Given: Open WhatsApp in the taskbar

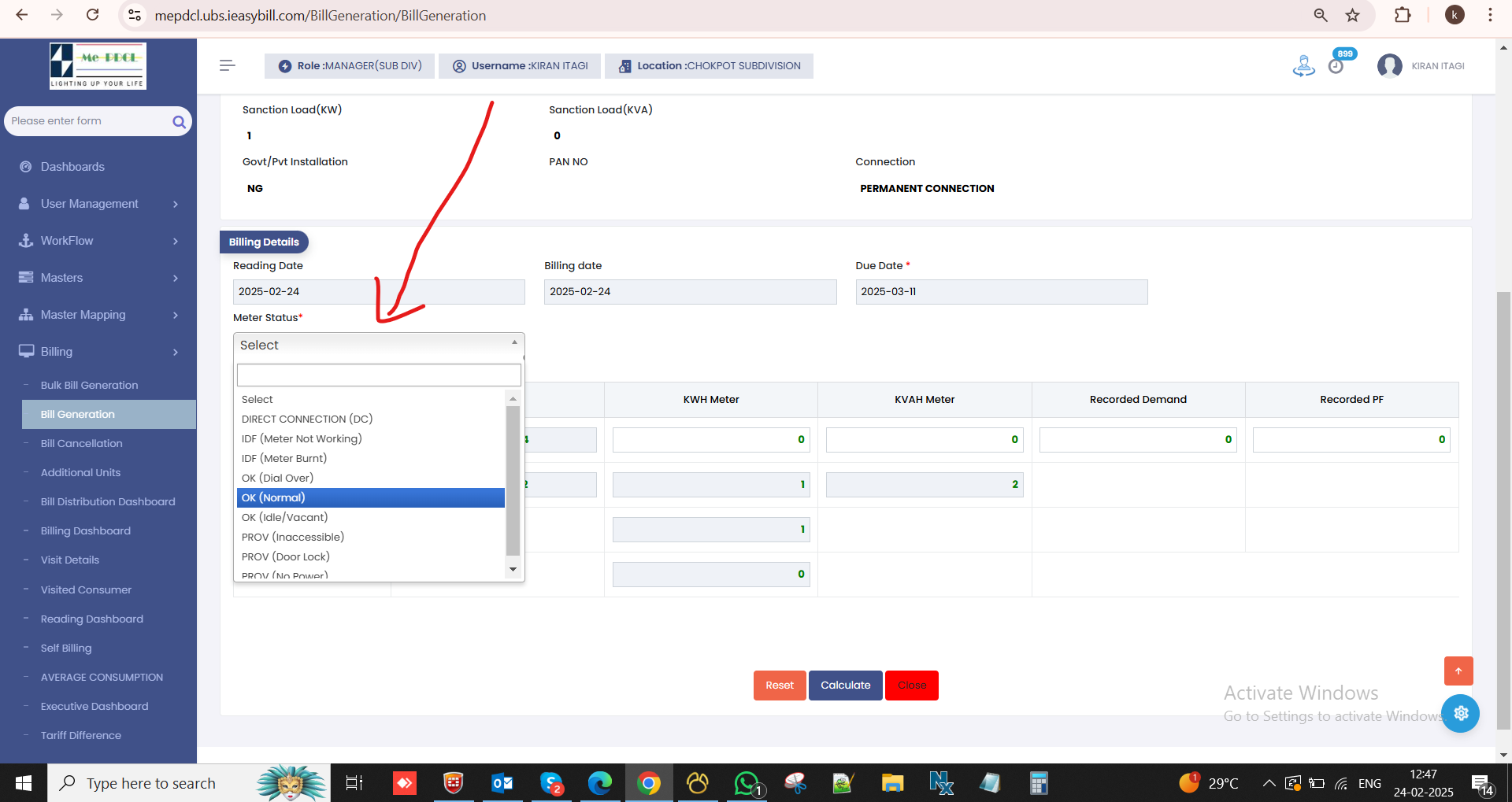Looking at the screenshot, I should click(747, 783).
